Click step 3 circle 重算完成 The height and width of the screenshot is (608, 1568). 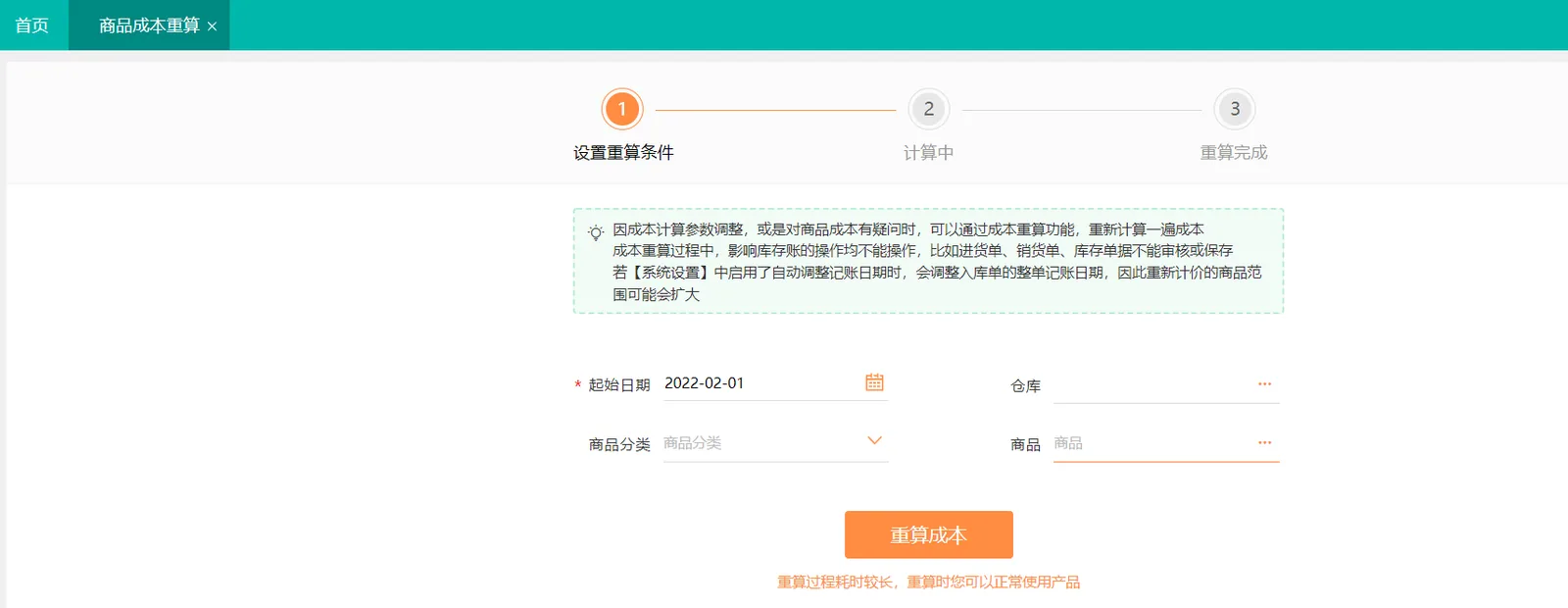pos(1234,109)
